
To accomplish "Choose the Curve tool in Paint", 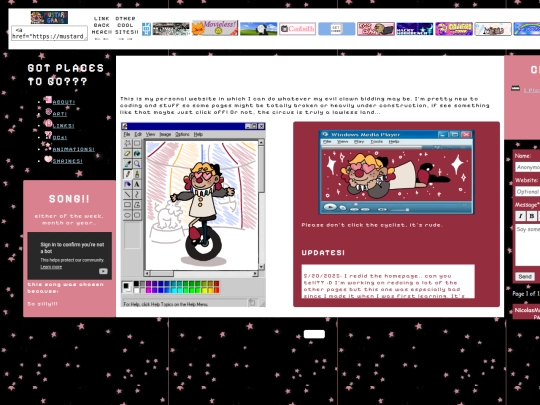I will click(137, 195).
